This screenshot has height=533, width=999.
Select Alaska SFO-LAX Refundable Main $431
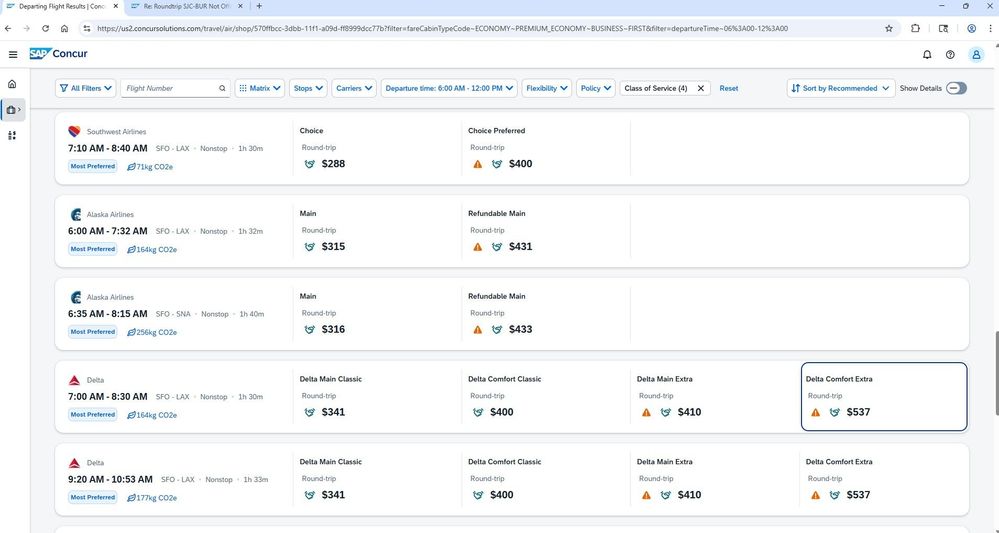(546, 231)
